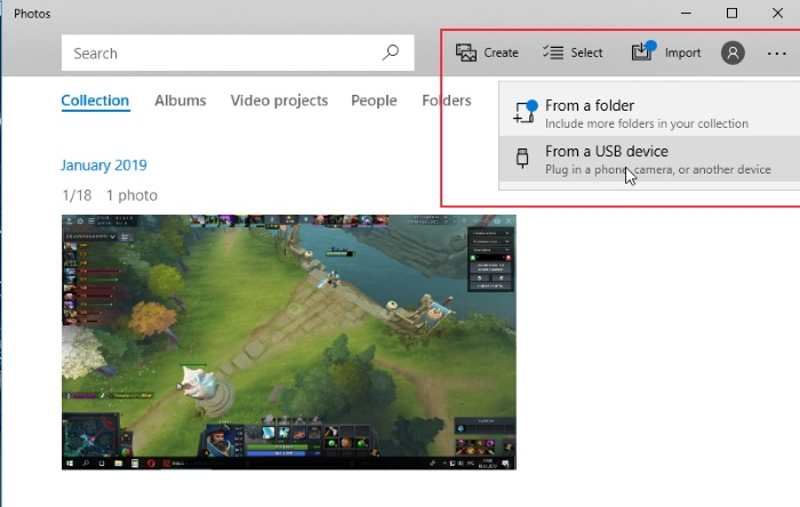Click the folder-plus icon beside From a folder
800x507 pixels.
[524, 112]
